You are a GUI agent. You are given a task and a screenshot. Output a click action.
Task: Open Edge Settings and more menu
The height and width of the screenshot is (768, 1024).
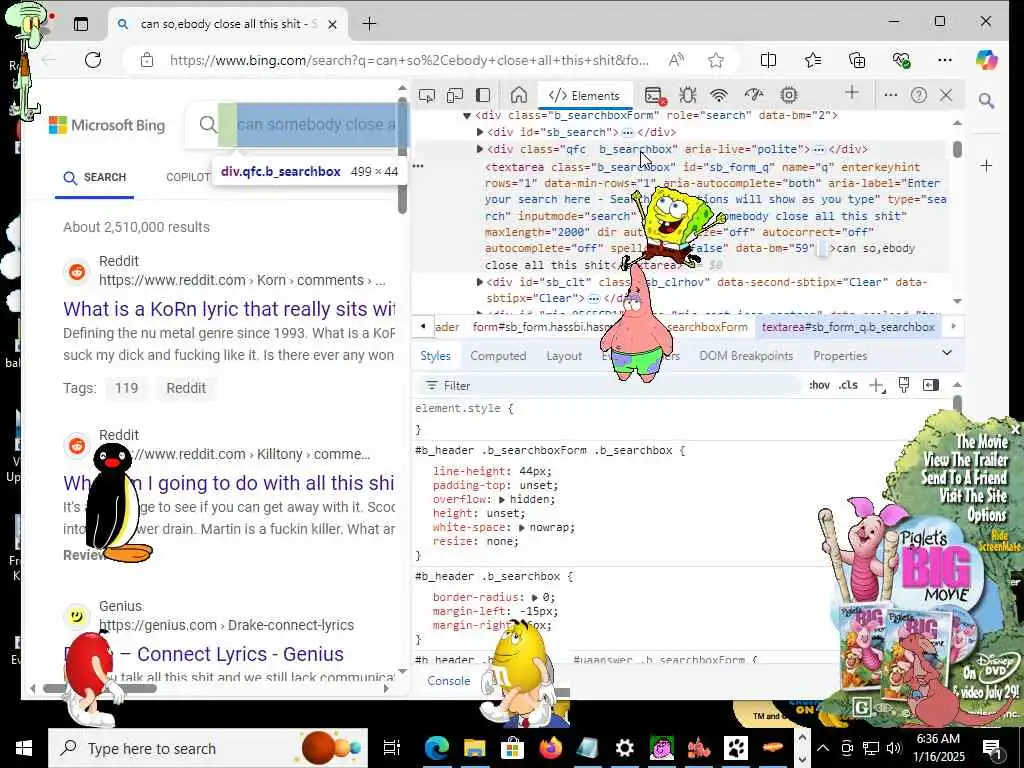[x=945, y=60]
